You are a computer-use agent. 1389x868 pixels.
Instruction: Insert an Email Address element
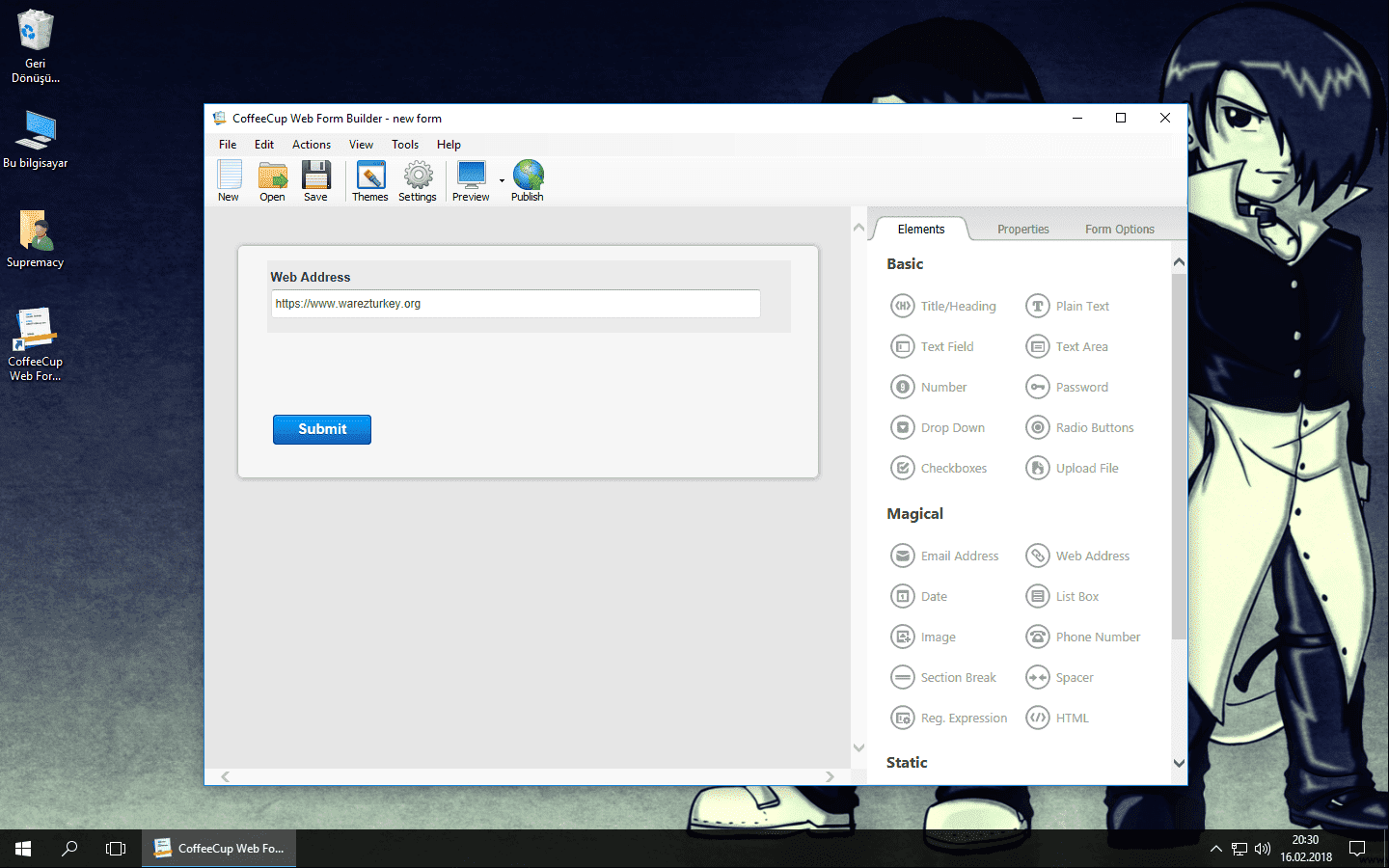tap(944, 556)
